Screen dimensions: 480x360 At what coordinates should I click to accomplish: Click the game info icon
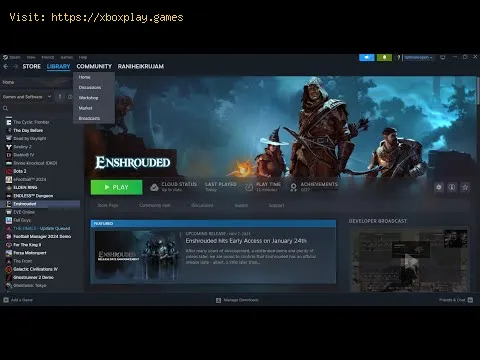(x=452, y=187)
